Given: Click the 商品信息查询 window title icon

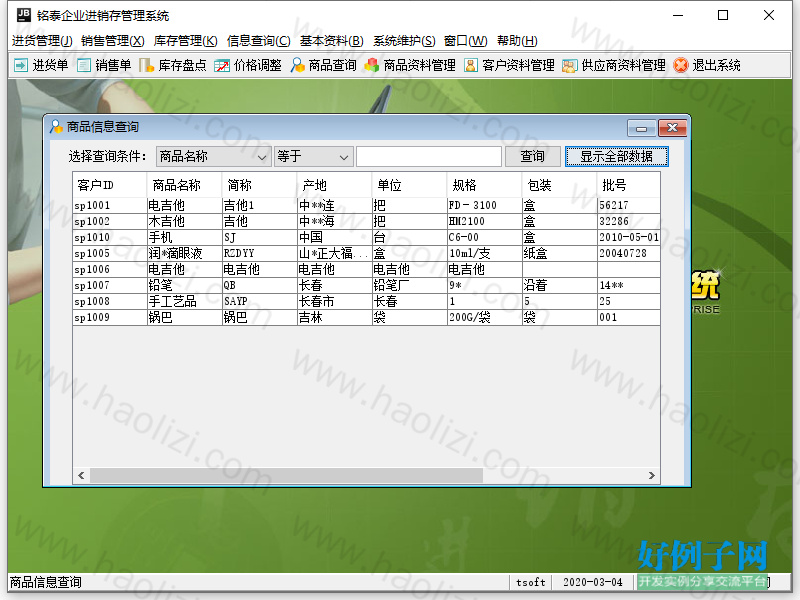Looking at the screenshot, I should pyautogui.click(x=56, y=127).
